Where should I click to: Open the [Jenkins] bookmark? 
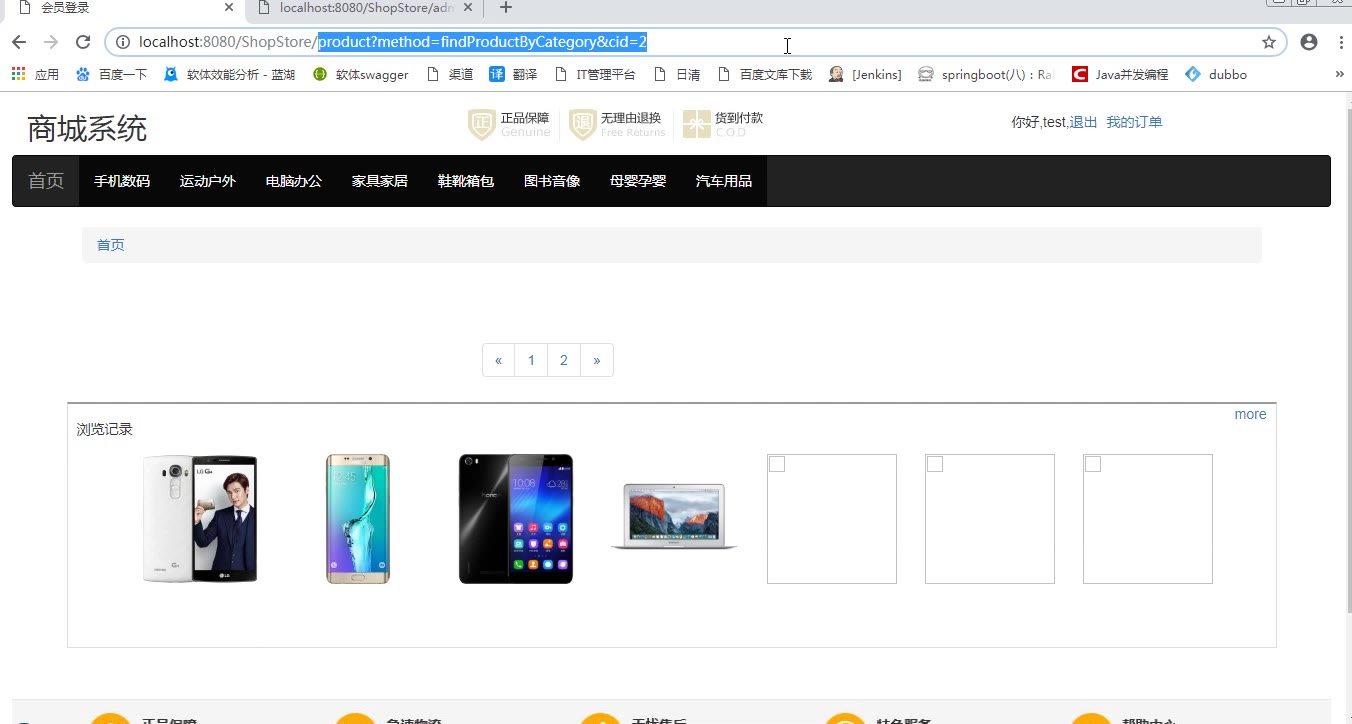[x=865, y=74]
